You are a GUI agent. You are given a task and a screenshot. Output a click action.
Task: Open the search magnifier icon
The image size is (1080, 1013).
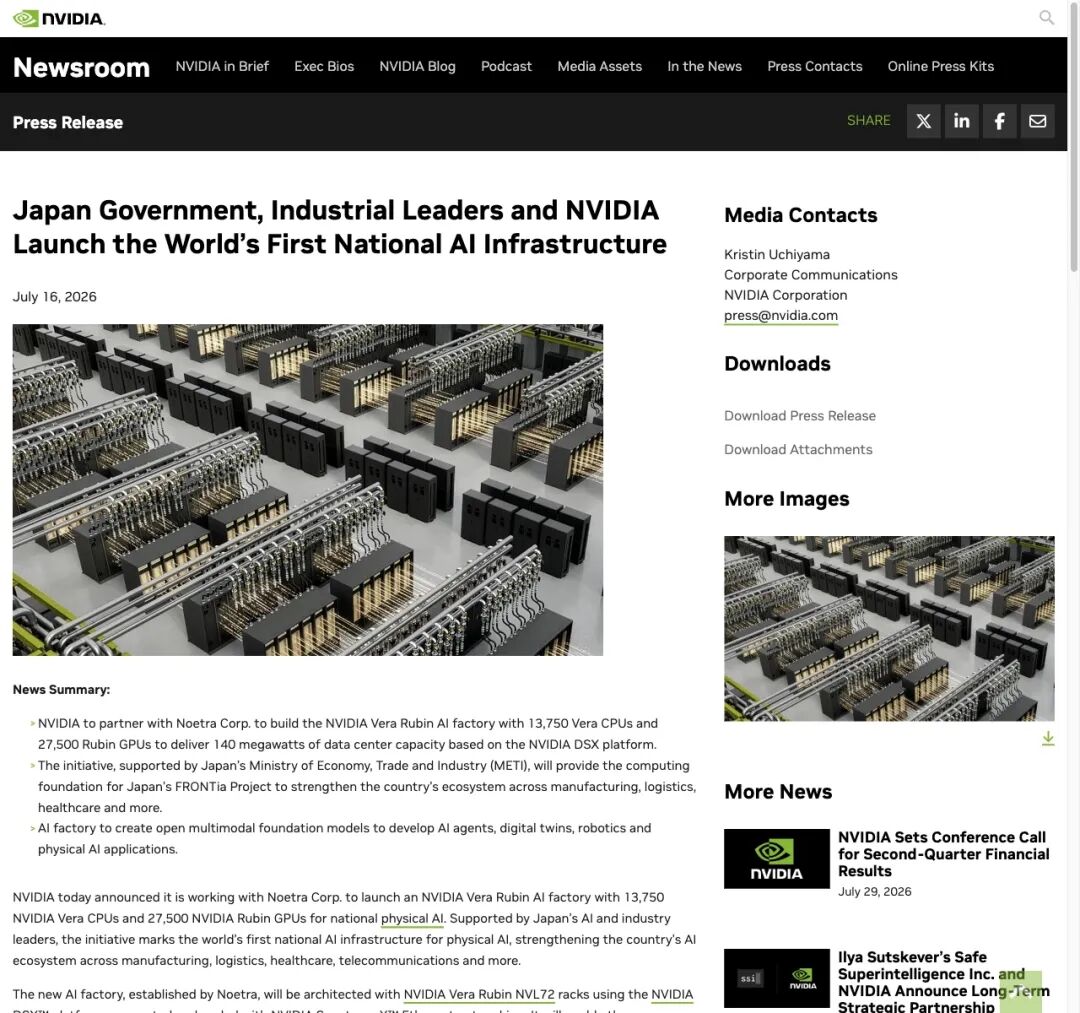1046,17
